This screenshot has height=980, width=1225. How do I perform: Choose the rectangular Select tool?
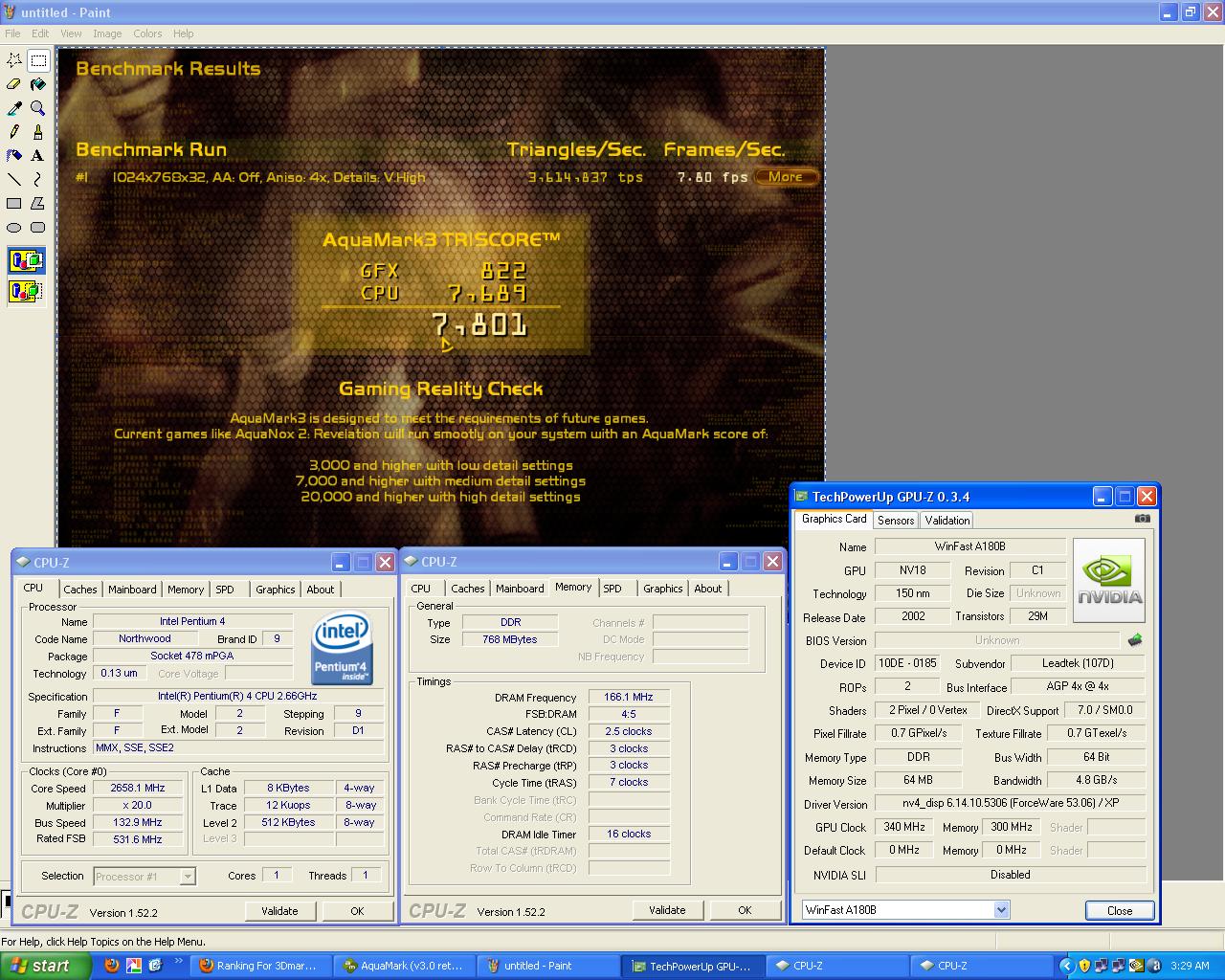click(x=38, y=60)
